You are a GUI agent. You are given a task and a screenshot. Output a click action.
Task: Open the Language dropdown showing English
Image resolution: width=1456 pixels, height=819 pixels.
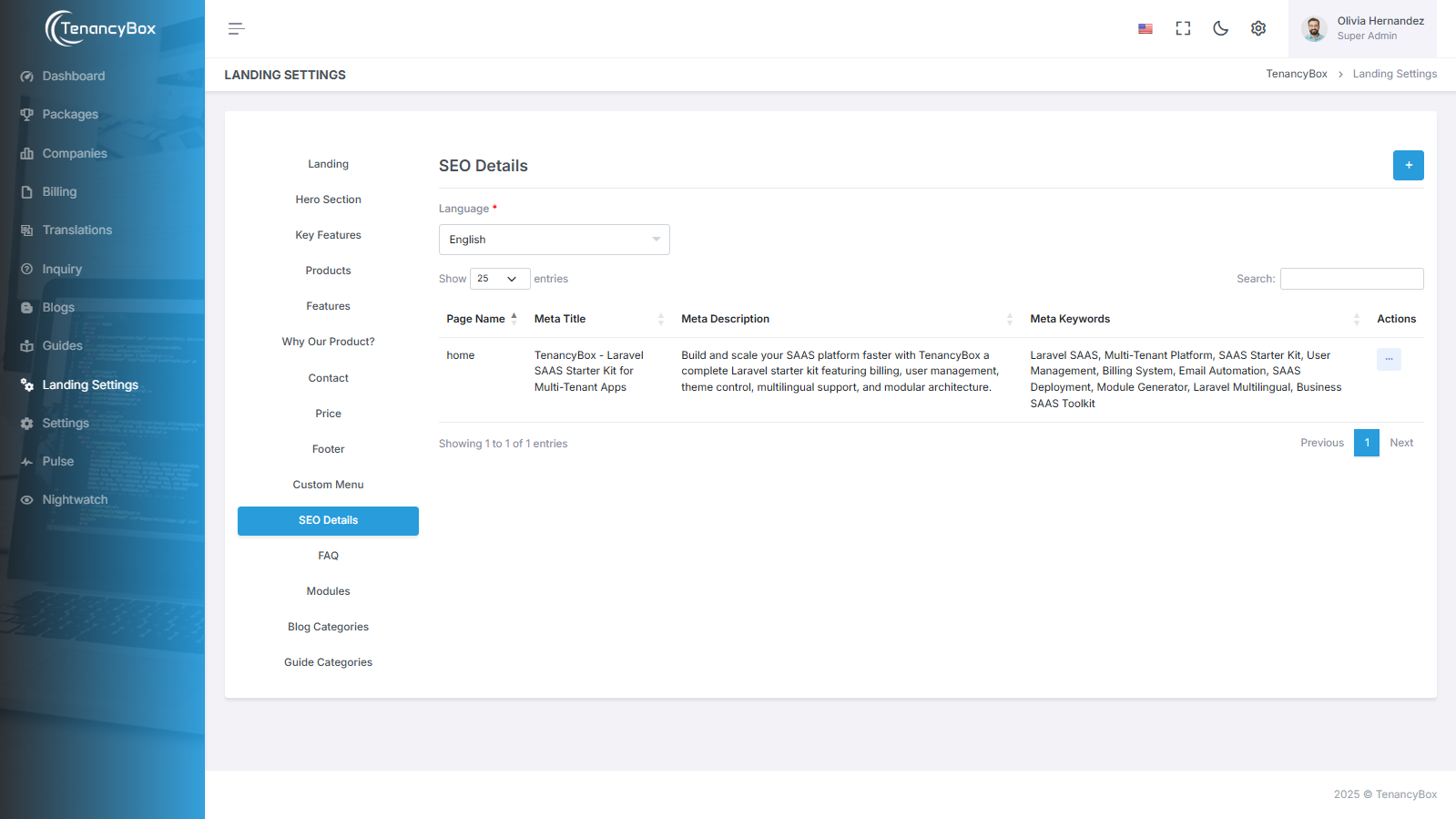pyautogui.click(x=555, y=240)
